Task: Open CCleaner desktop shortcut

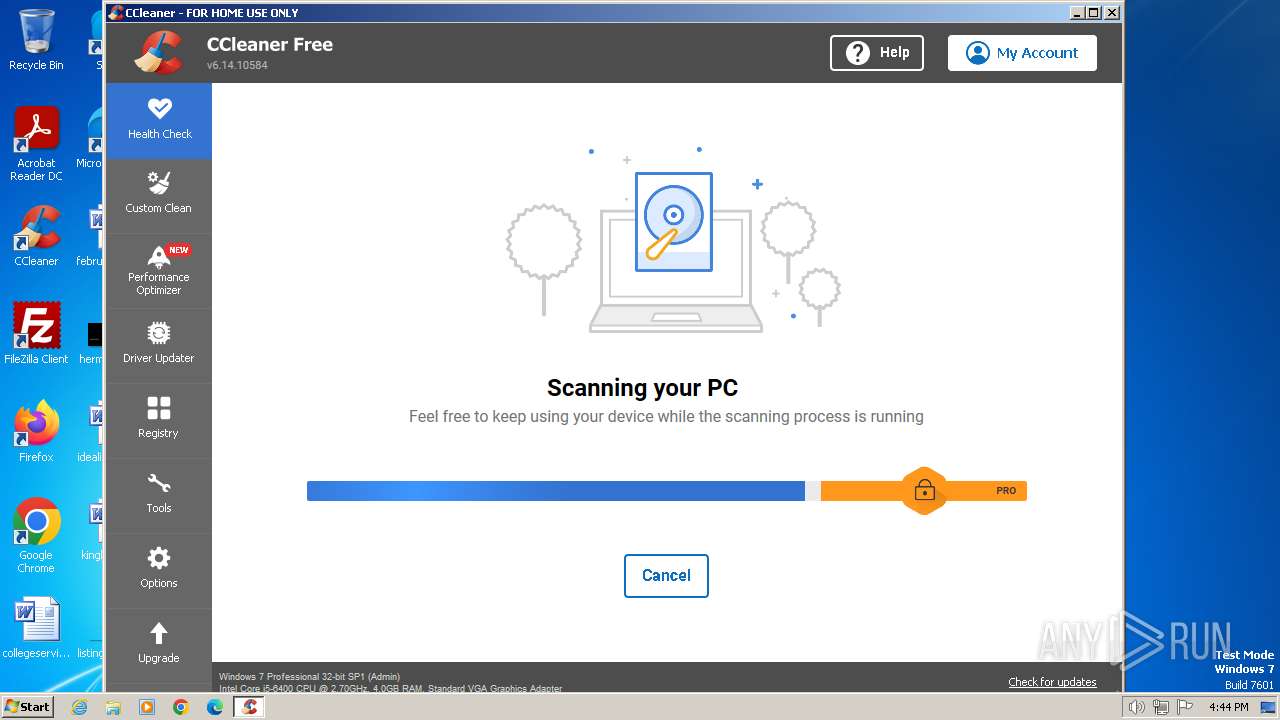Action: (36, 236)
